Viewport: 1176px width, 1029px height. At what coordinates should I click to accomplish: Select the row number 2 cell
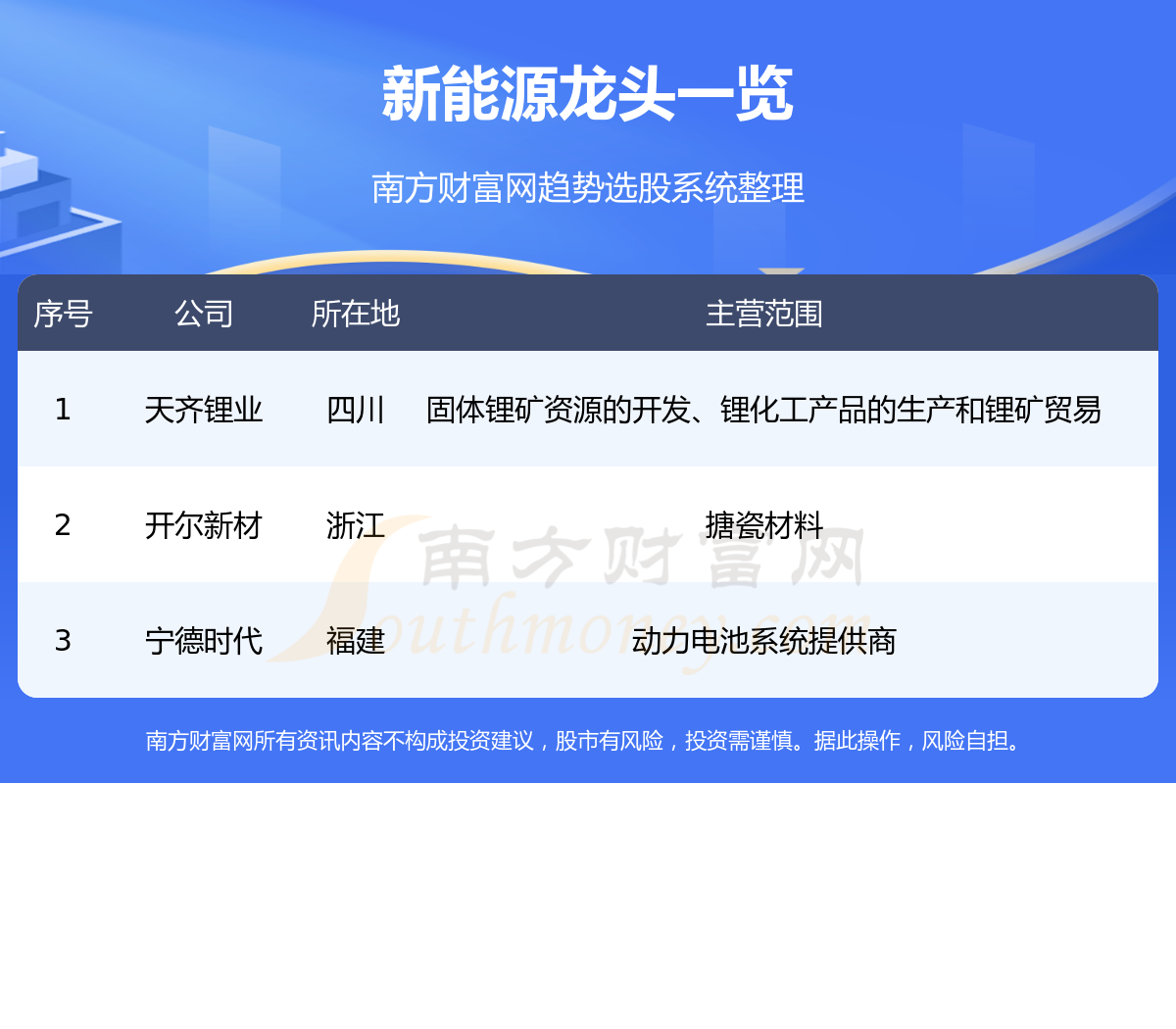coord(63,525)
